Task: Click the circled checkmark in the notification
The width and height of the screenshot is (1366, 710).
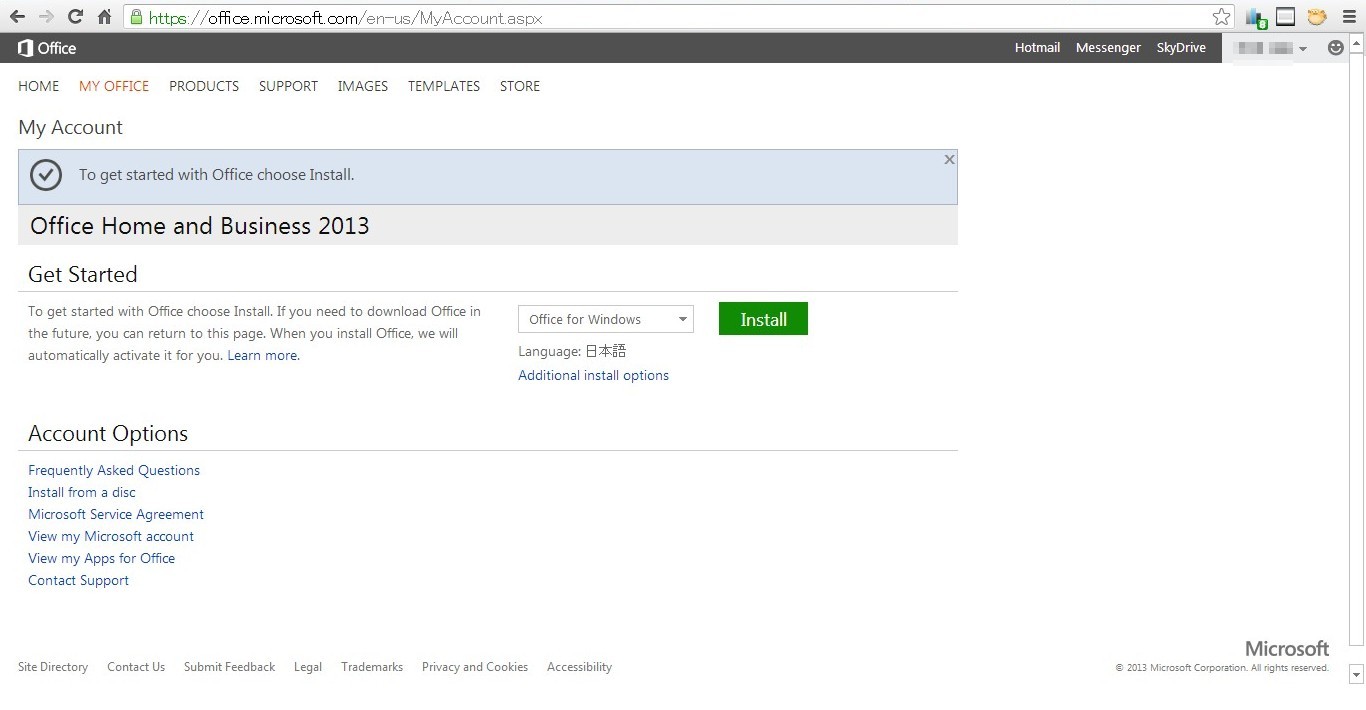Action: click(46, 175)
